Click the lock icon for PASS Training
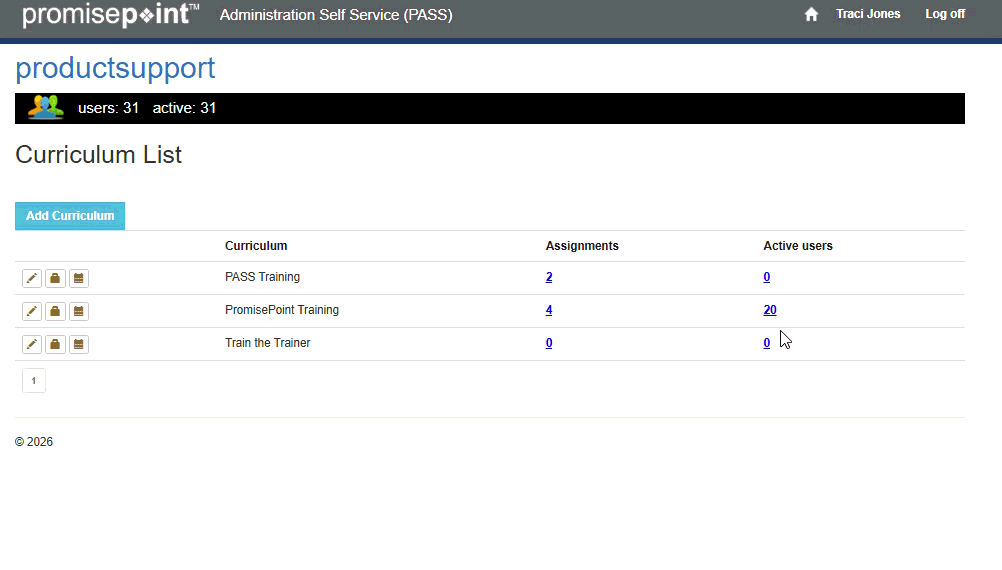The image size is (1002, 570). 55,278
